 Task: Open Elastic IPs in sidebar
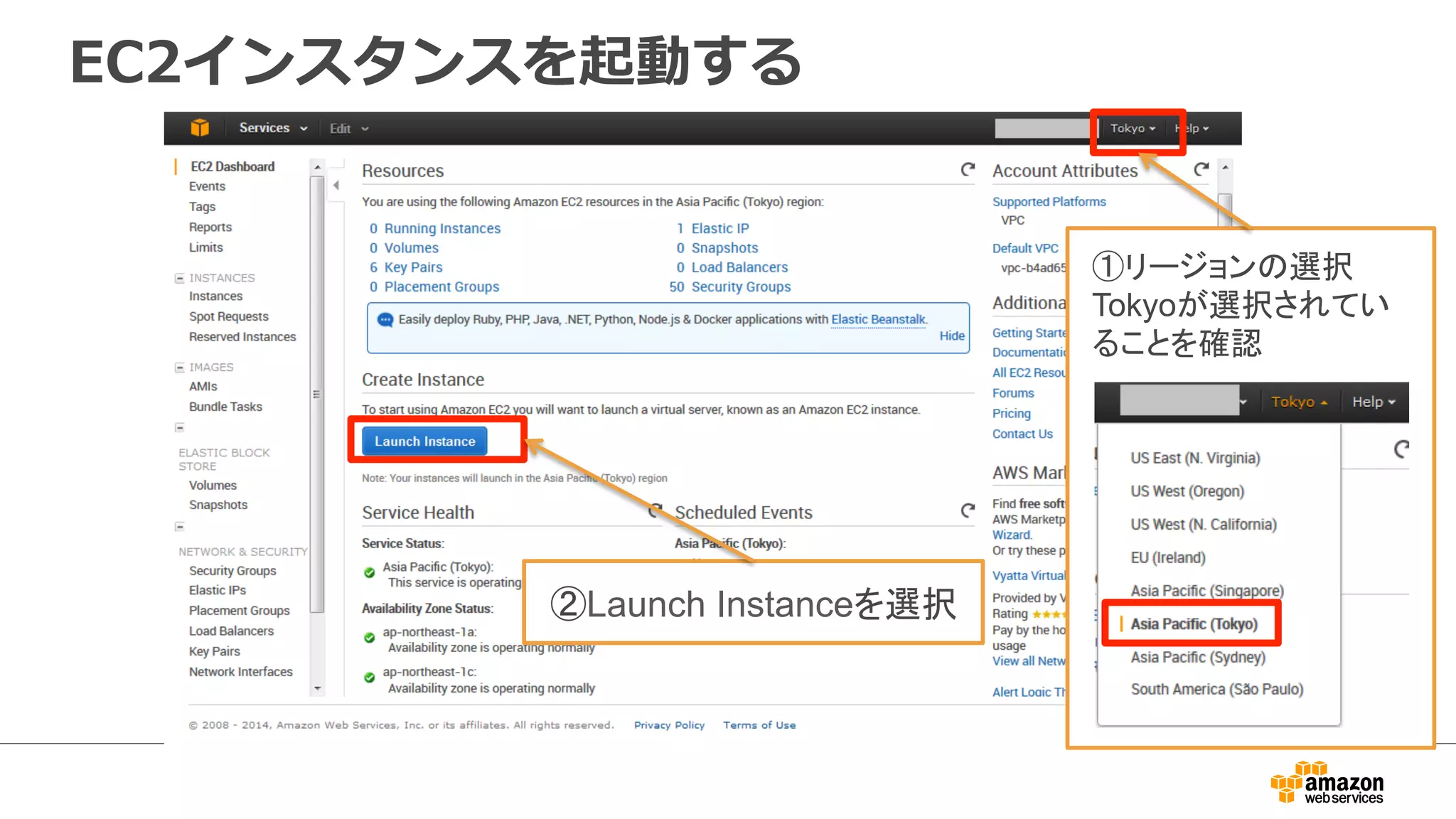[x=218, y=590]
